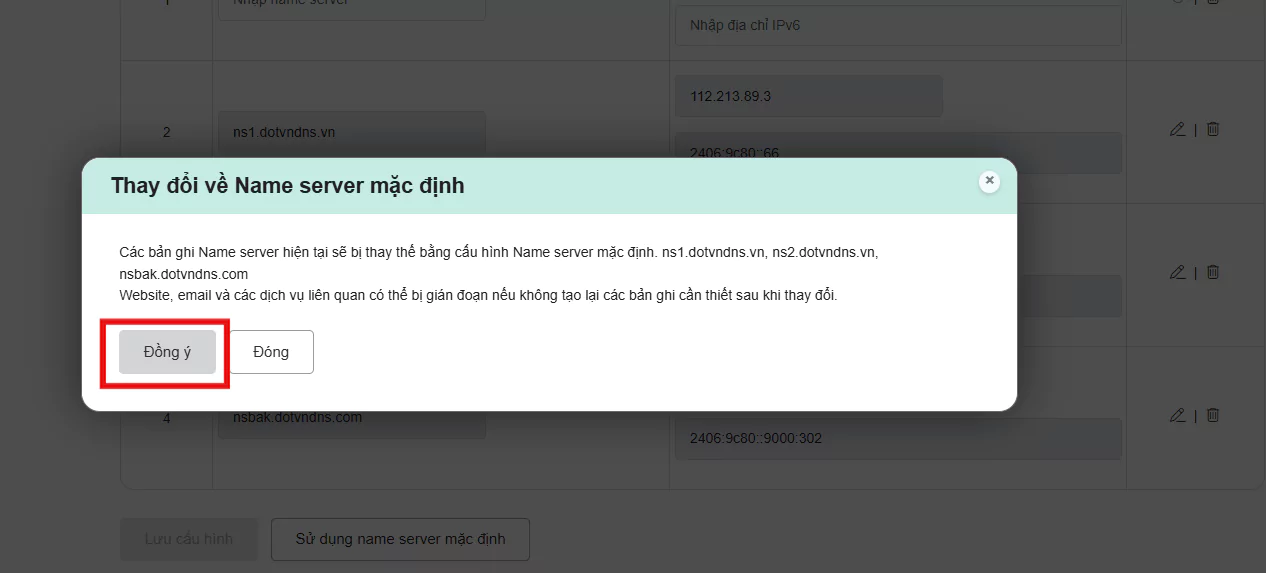1266x573 pixels.
Task: Click the 2406:9c80::66 IPv6 field
Action: 898,150
